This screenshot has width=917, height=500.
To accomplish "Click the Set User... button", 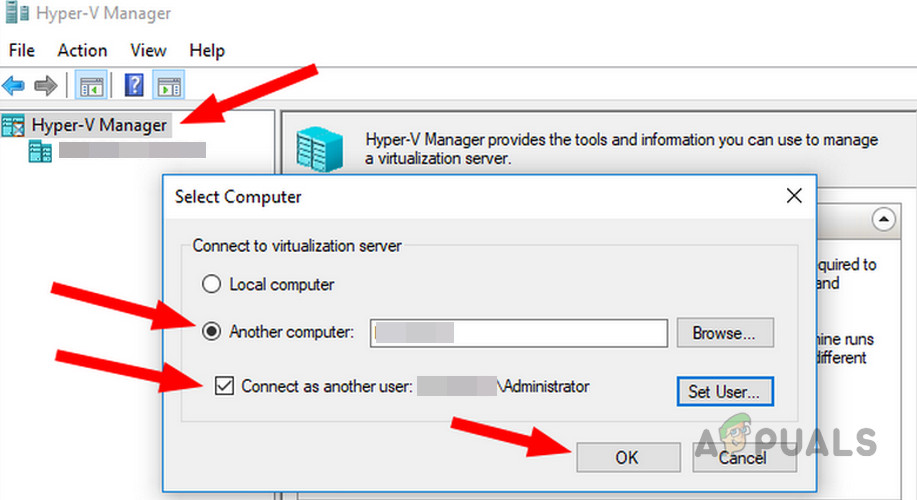I will (725, 391).
